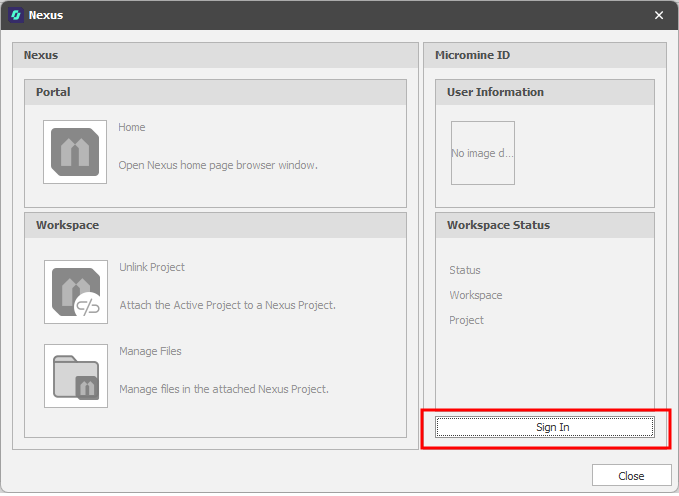The height and width of the screenshot is (496, 679).
Task: Open the Manage Files folder icon
Action: (76, 376)
